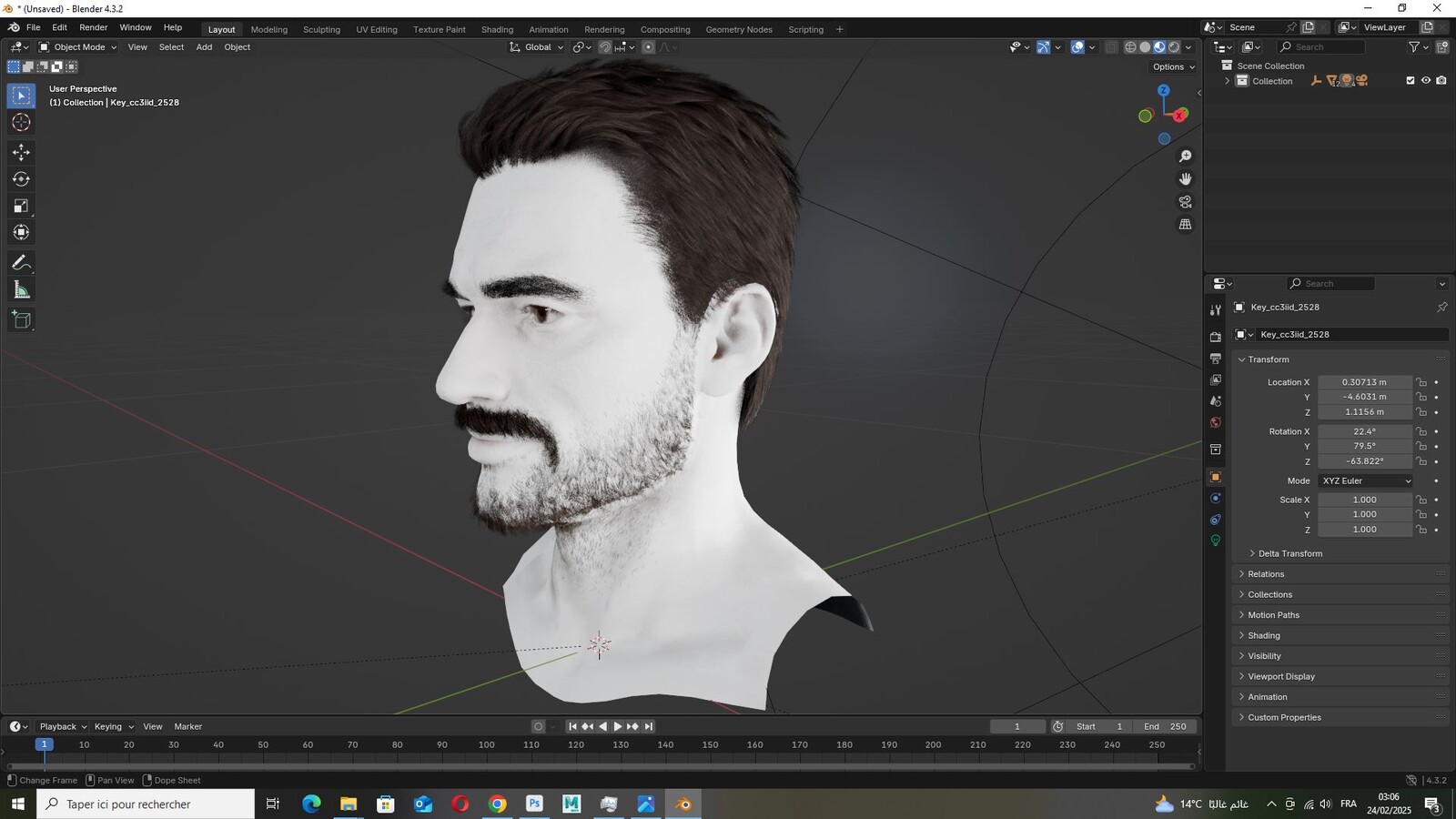The height and width of the screenshot is (819, 1456).
Task: Expand Custom Properties panel
Action: click(x=1283, y=717)
